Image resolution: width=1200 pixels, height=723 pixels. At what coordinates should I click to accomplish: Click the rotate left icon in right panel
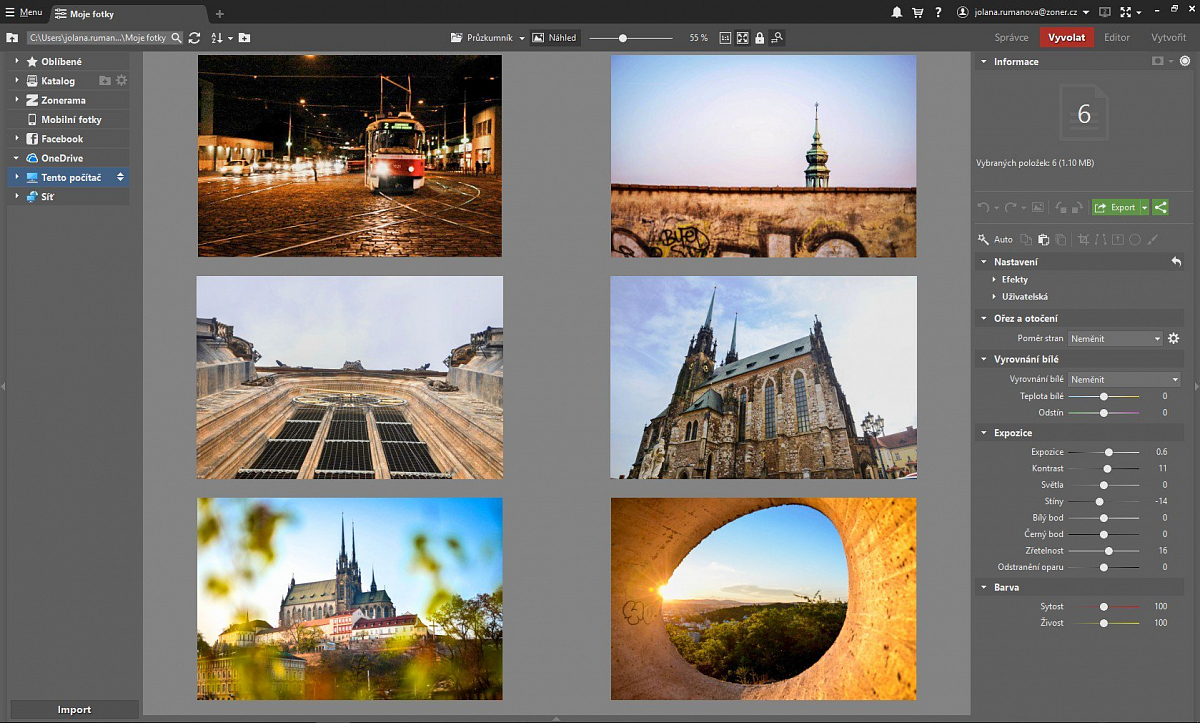click(1062, 207)
